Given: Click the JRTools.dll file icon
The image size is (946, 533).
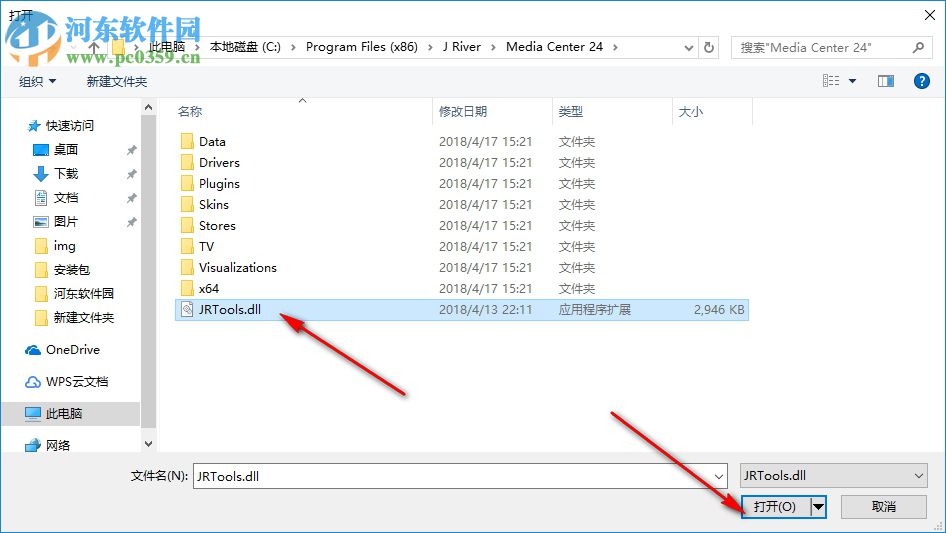Looking at the screenshot, I should pos(188,310).
